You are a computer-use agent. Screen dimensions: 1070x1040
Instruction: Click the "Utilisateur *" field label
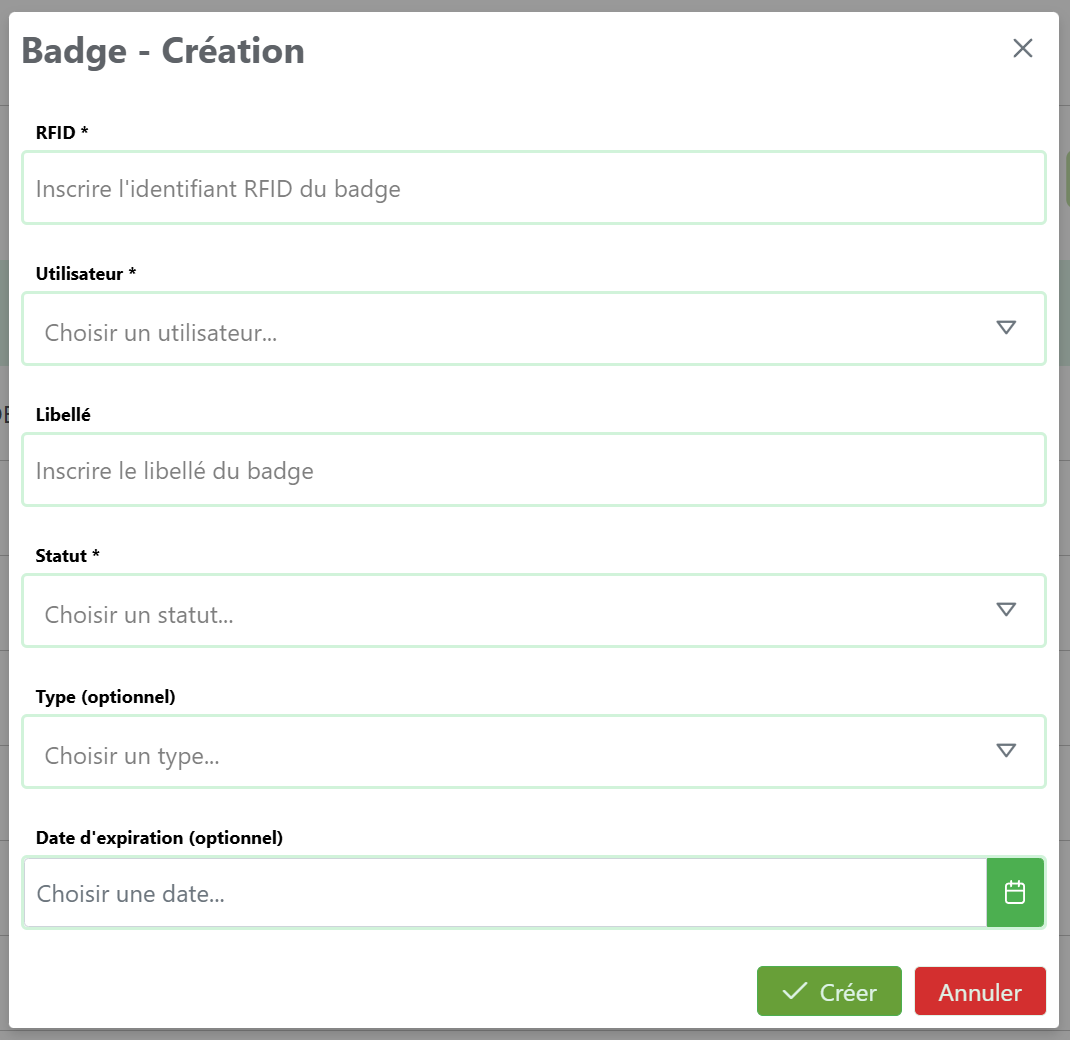point(86,273)
